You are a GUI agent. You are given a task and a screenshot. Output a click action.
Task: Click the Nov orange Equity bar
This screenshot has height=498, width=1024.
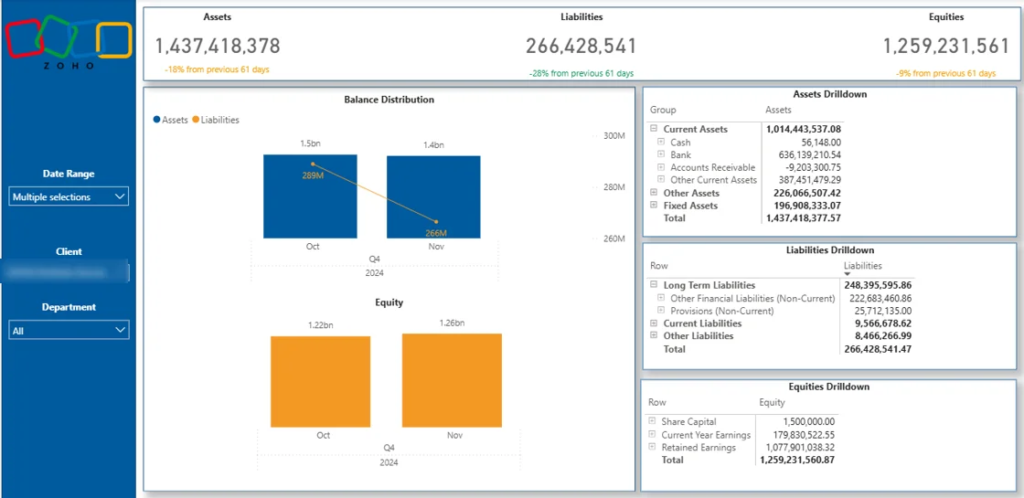[x=452, y=381]
